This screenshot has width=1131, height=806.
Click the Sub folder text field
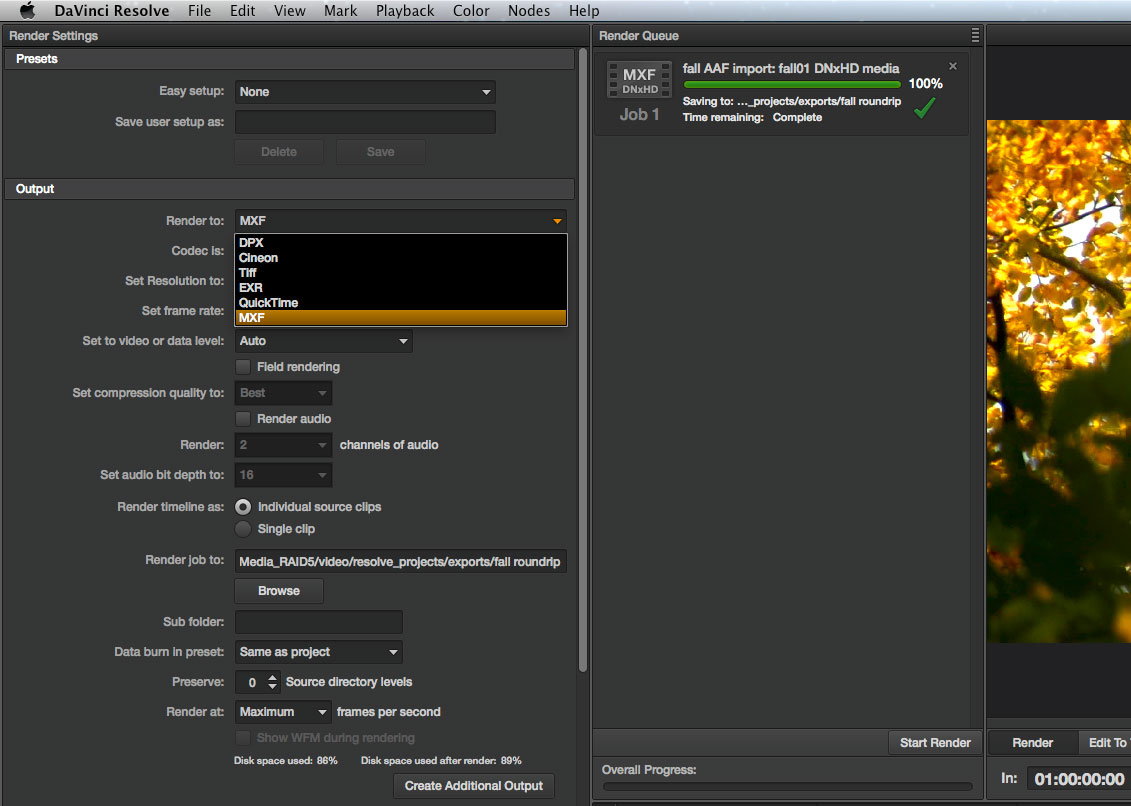tap(318, 622)
